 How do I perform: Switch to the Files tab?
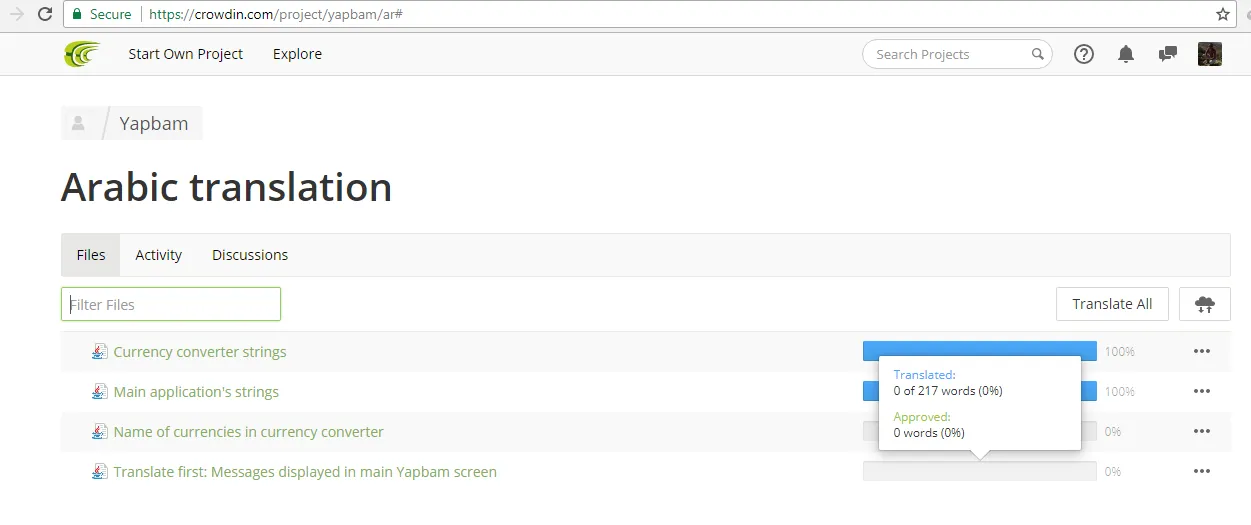tap(91, 255)
